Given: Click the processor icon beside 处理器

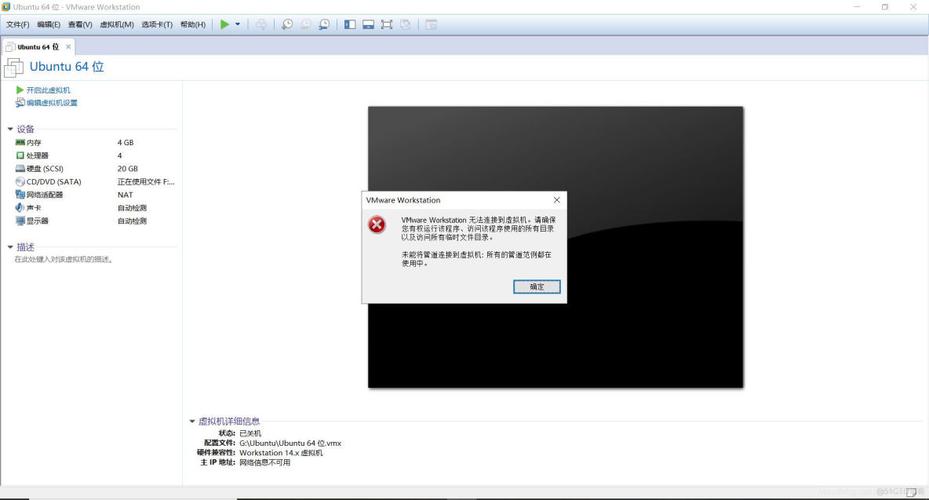Looking at the screenshot, I should (20, 155).
